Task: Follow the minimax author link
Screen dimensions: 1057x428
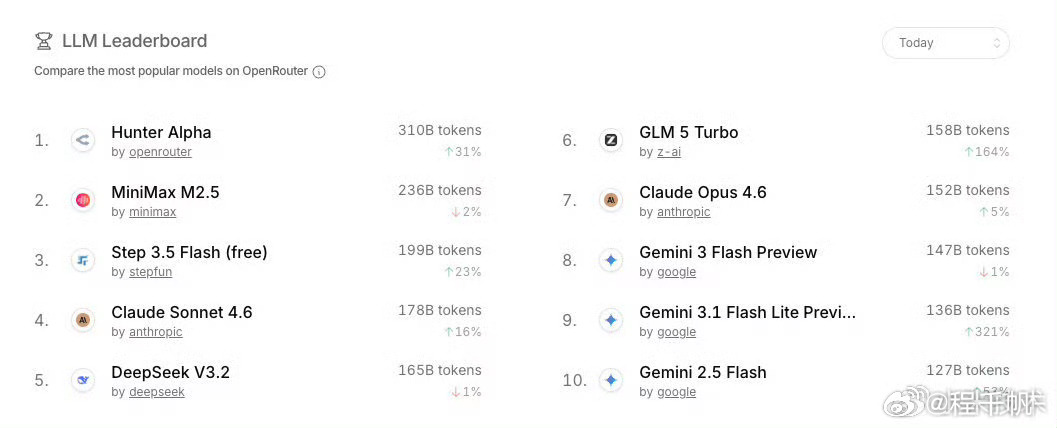Action: tap(152, 212)
